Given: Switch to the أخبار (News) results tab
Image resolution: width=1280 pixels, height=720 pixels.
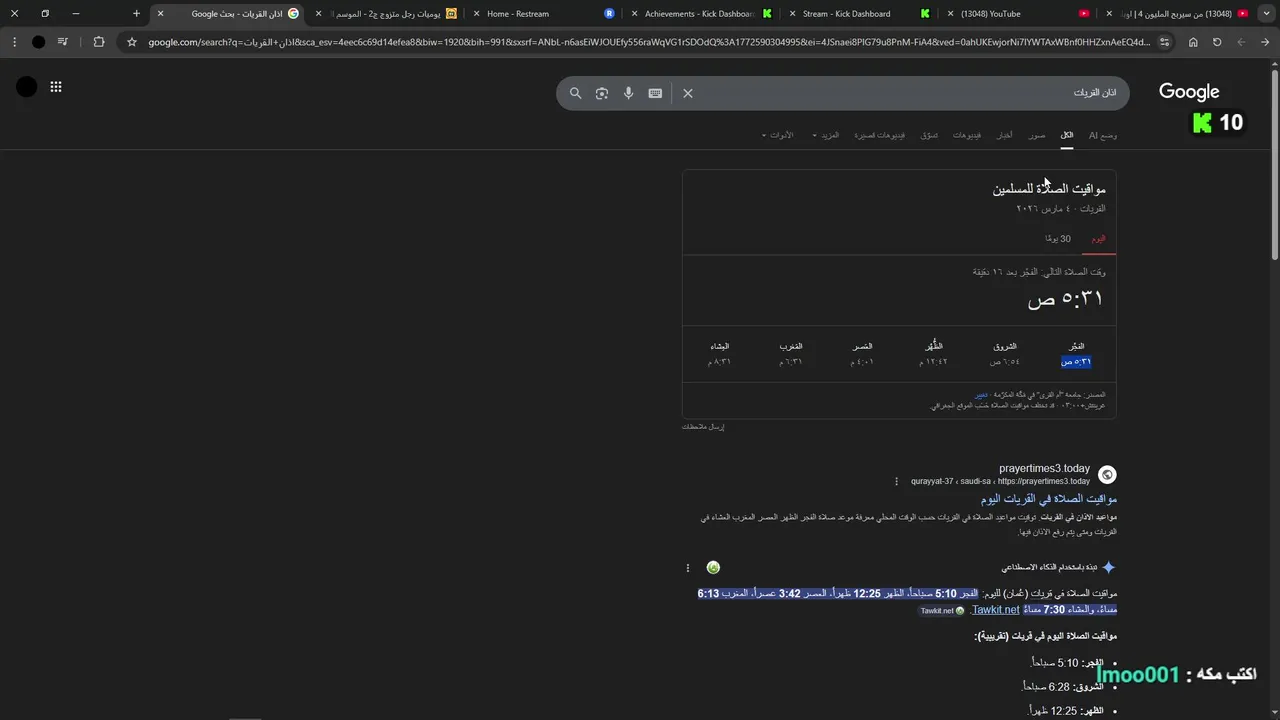Looking at the screenshot, I should pos(1004,135).
